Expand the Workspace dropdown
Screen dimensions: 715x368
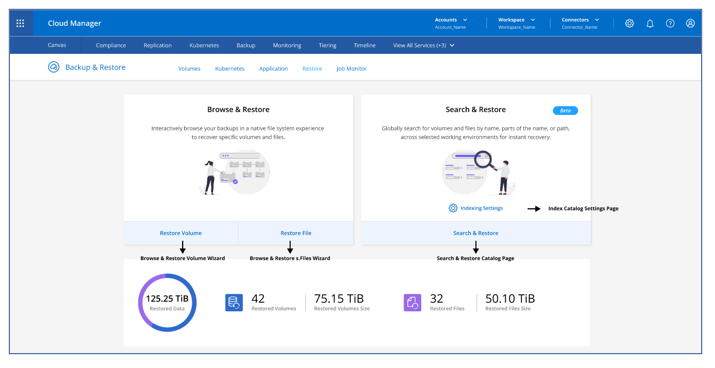click(x=517, y=23)
